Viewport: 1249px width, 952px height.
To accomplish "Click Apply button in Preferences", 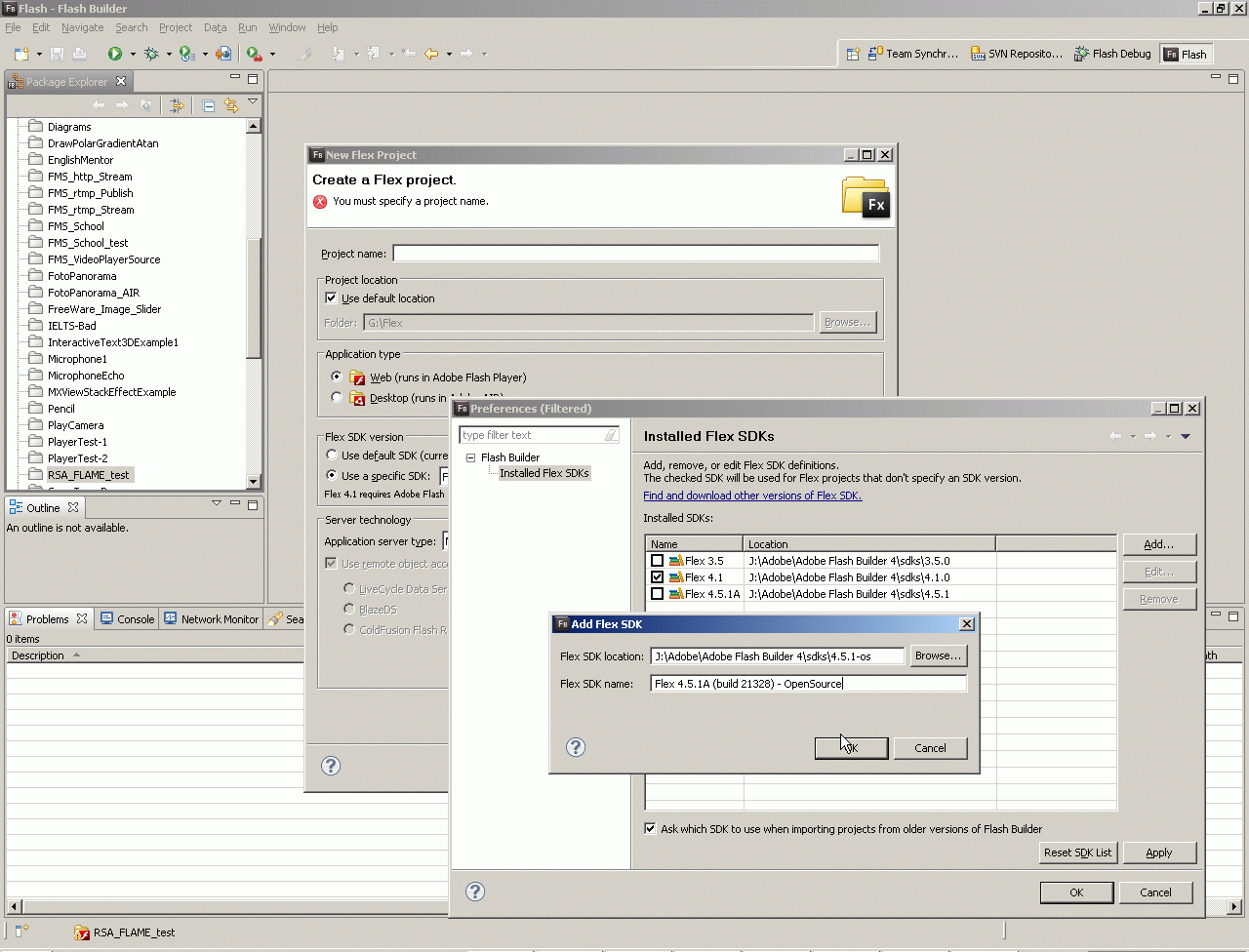I will coord(1158,853).
